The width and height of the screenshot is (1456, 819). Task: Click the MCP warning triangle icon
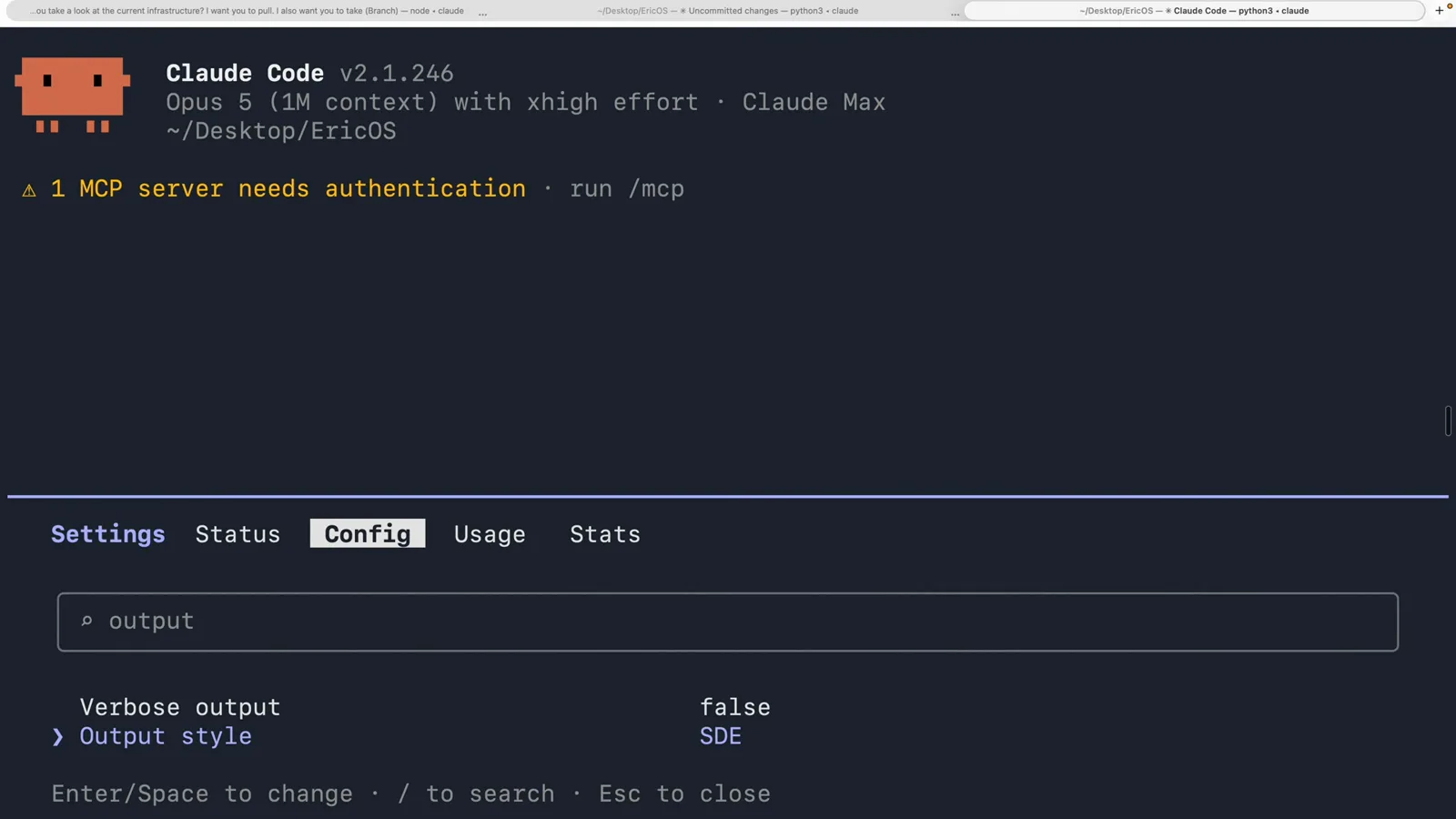coord(29,189)
